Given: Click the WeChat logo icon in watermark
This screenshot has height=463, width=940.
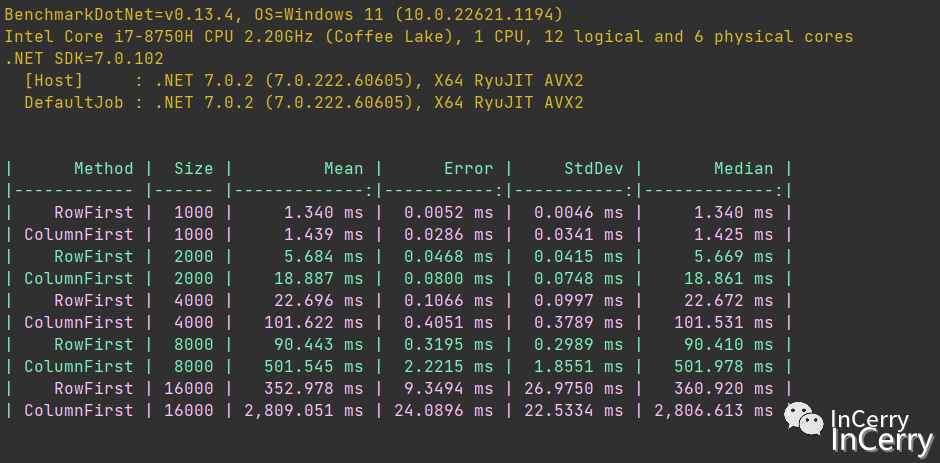Looking at the screenshot, I should pyautogui.click(x=804, y=418).
